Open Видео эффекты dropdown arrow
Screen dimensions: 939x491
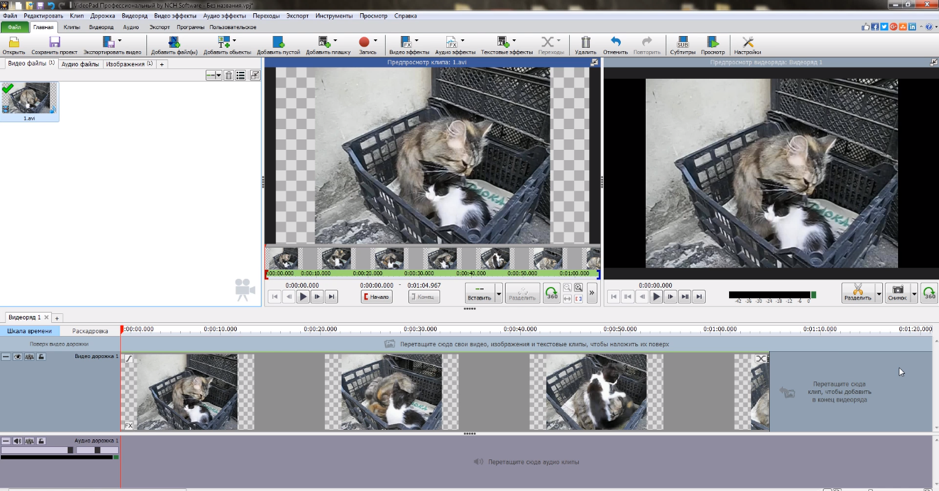click(417, 41)
